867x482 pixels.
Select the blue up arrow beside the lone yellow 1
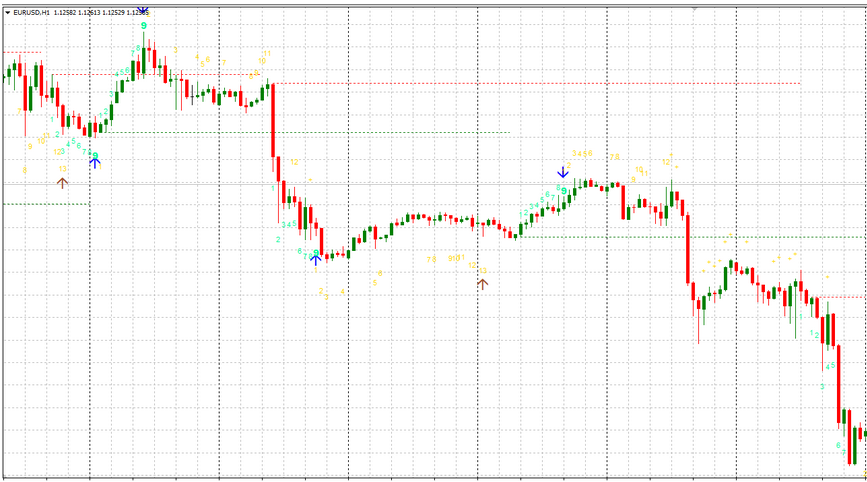(95, 163)
